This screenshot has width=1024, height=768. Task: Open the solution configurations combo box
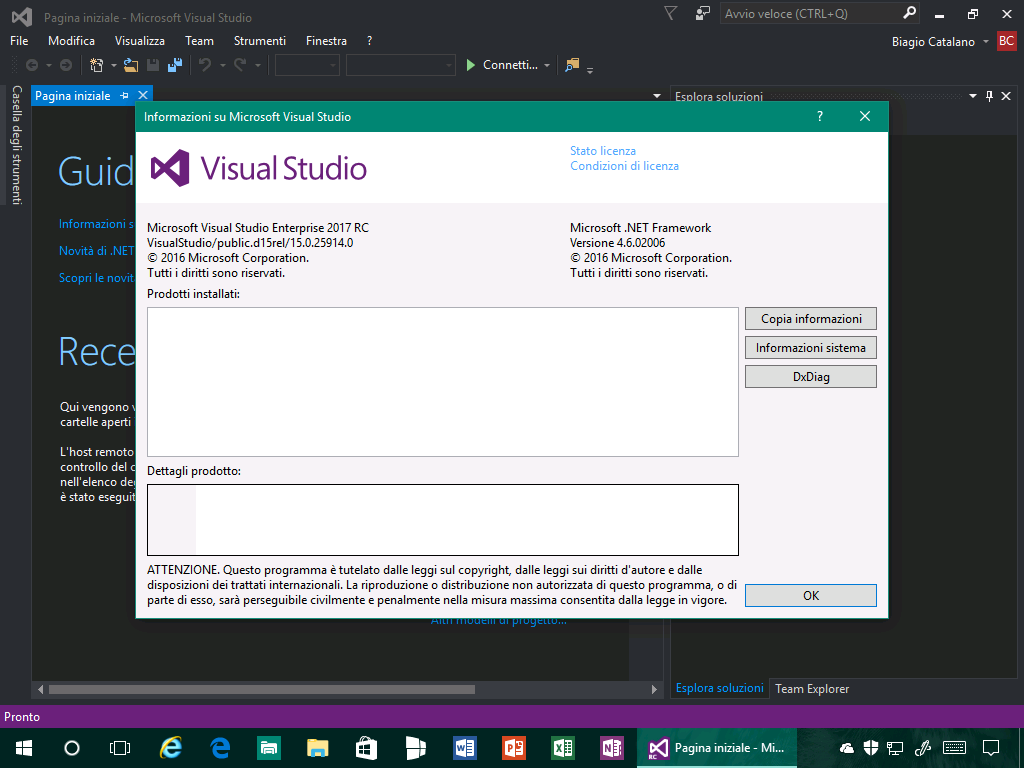coord(307,65)
